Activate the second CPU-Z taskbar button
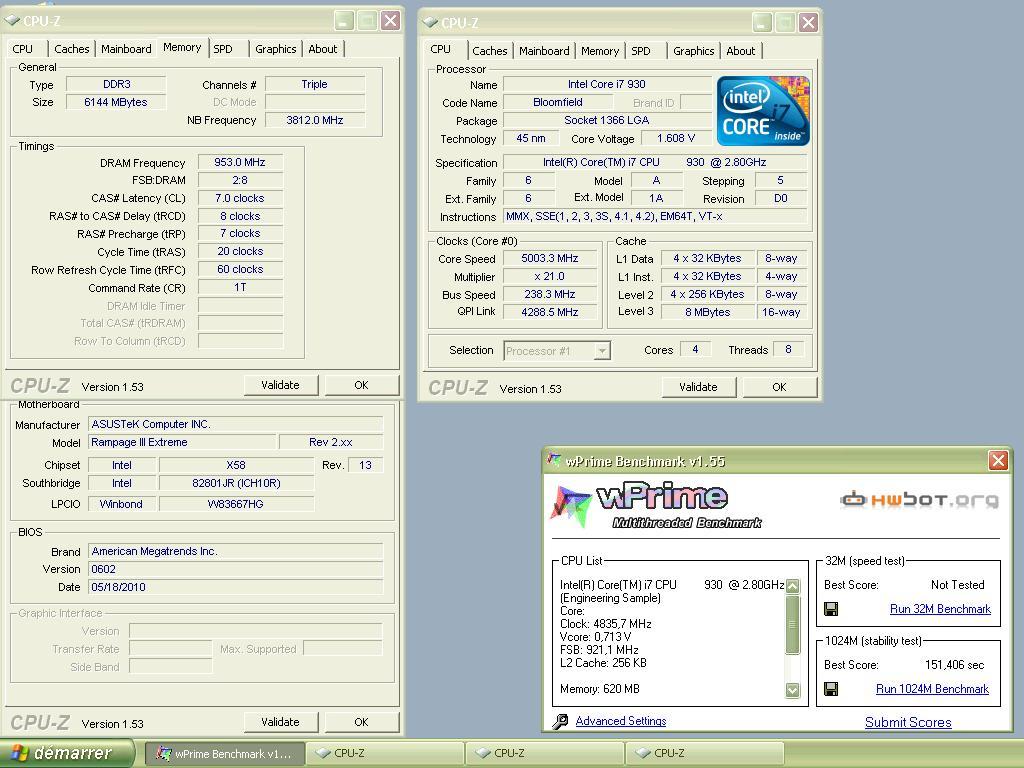 click(545, 754)
